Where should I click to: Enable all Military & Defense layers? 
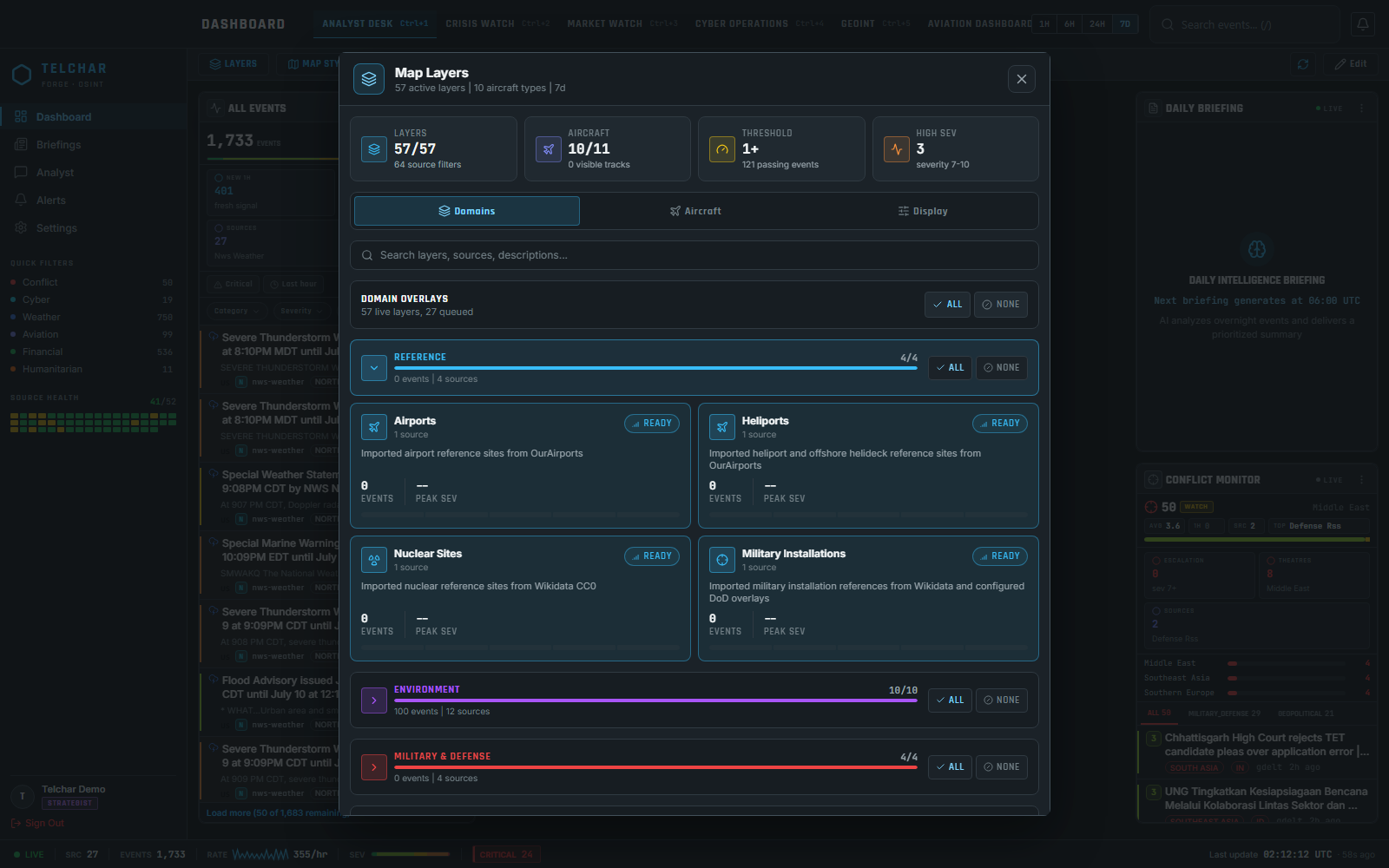[x=950, y=767]
